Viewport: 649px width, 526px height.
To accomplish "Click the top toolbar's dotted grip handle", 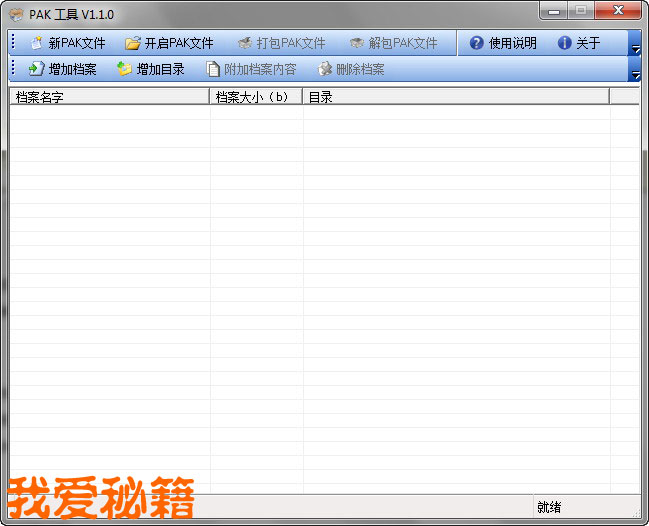I will click(13, 43).
